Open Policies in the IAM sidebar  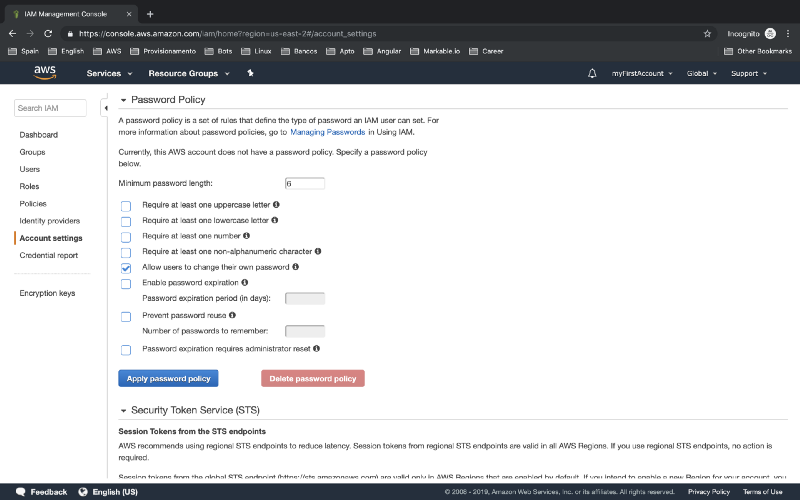point(33,204)
